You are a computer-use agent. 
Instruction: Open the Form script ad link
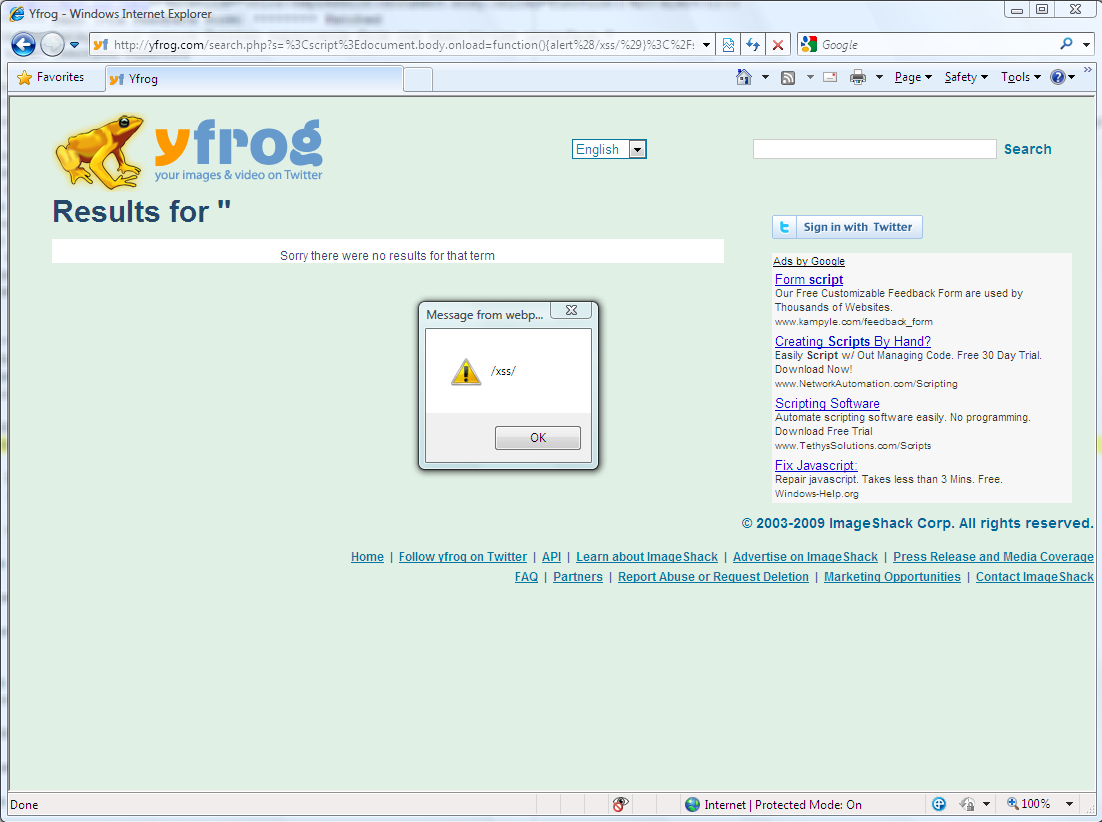[x=809, y=280]
